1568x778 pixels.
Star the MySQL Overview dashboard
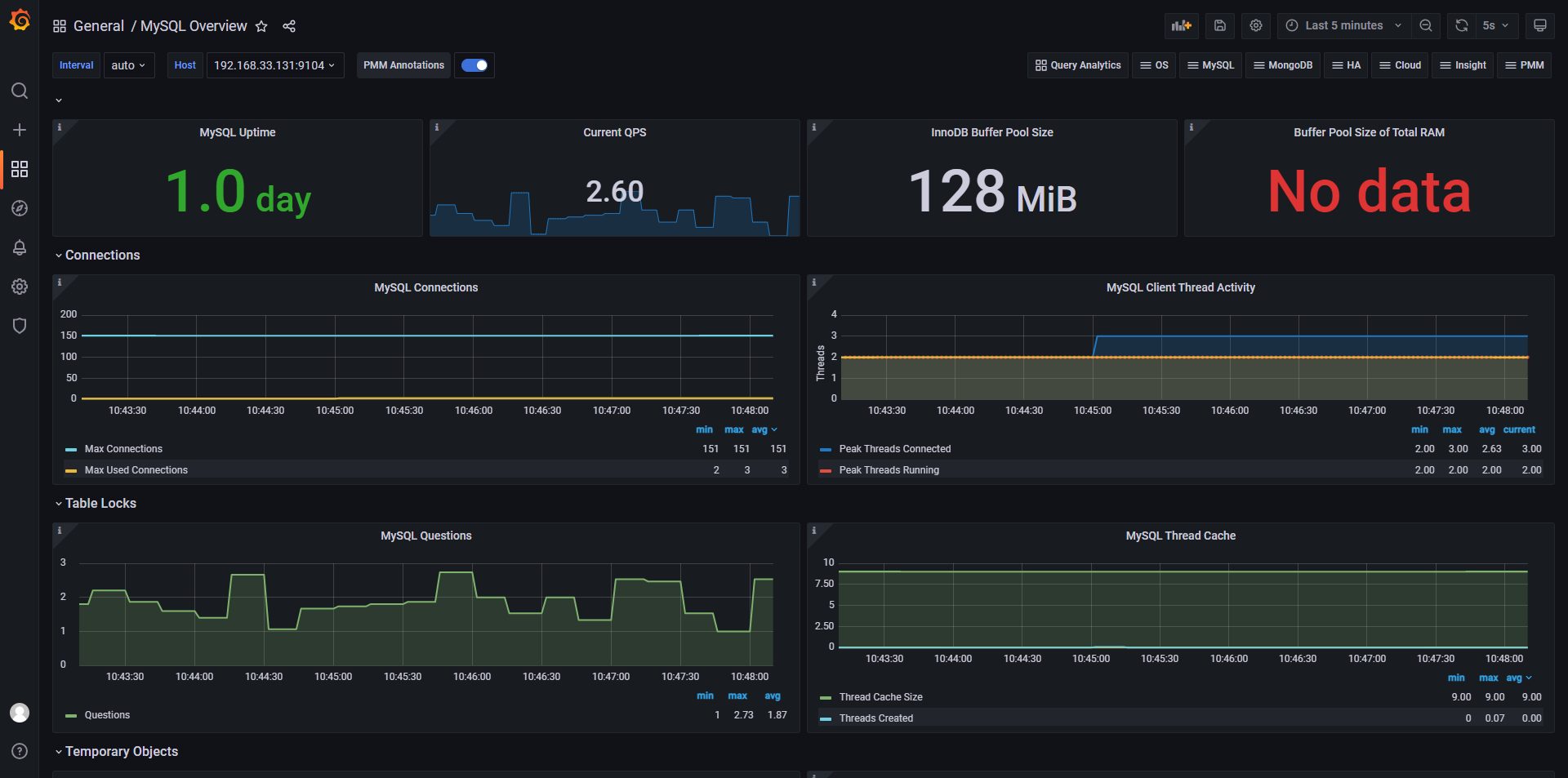(261, 26)
